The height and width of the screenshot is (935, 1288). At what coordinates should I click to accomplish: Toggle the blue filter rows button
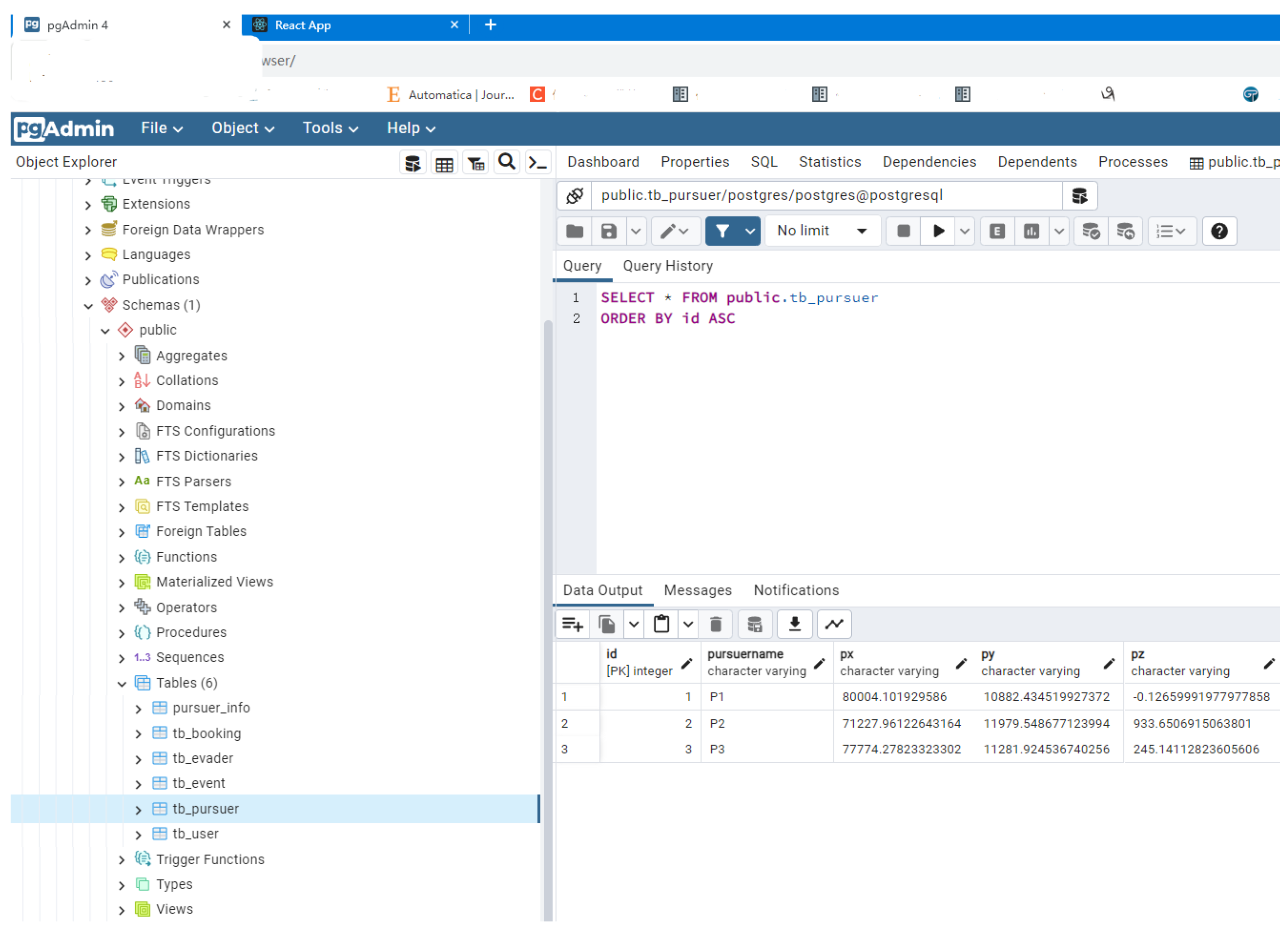click(722, 231)
